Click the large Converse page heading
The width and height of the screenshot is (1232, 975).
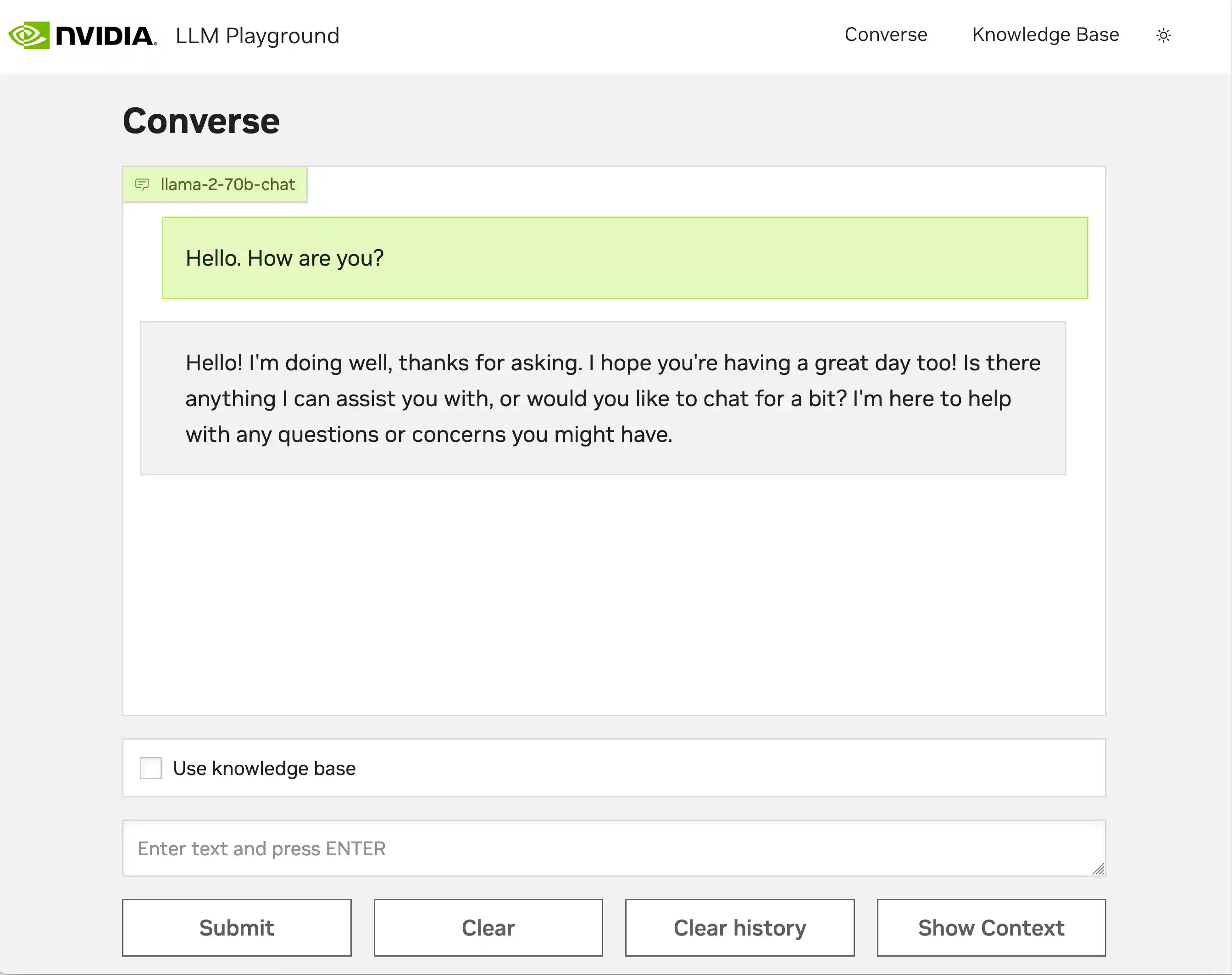click(x=201, y=121)
